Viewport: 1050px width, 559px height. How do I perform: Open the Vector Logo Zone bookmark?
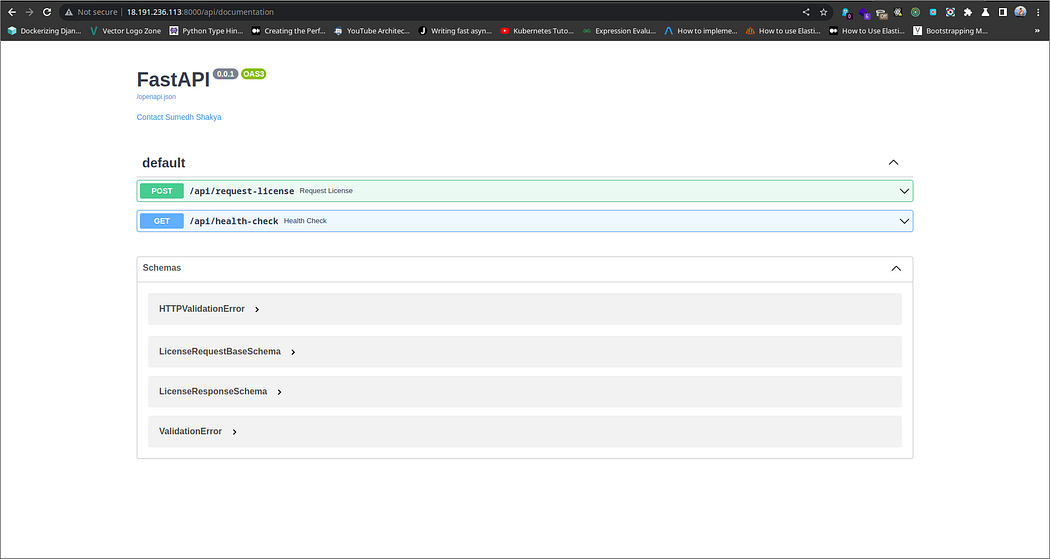point(125,31)
